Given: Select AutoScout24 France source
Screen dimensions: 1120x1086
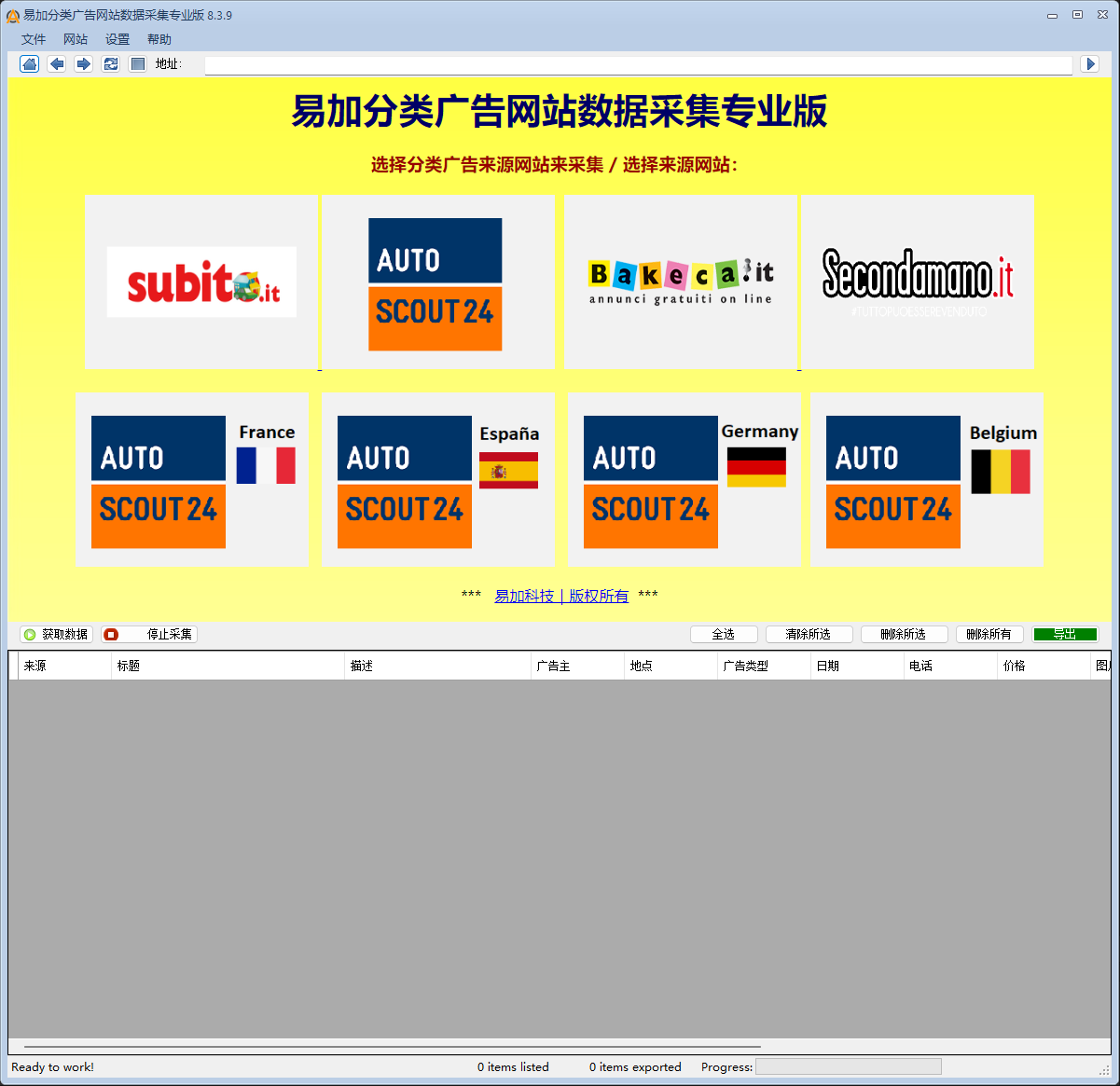Looking at the screenshot, I should click(x=192, y=479).
